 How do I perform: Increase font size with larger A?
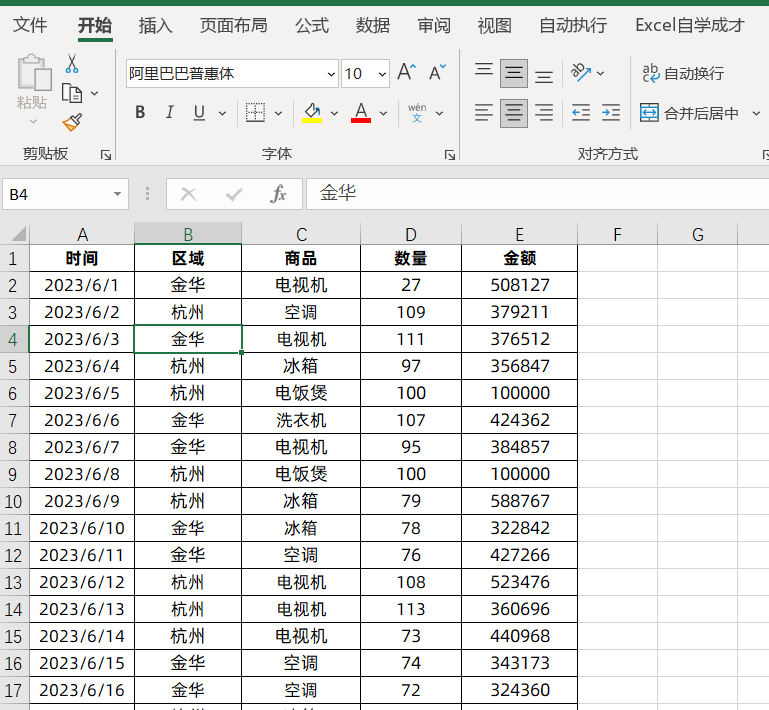[407, 73]
